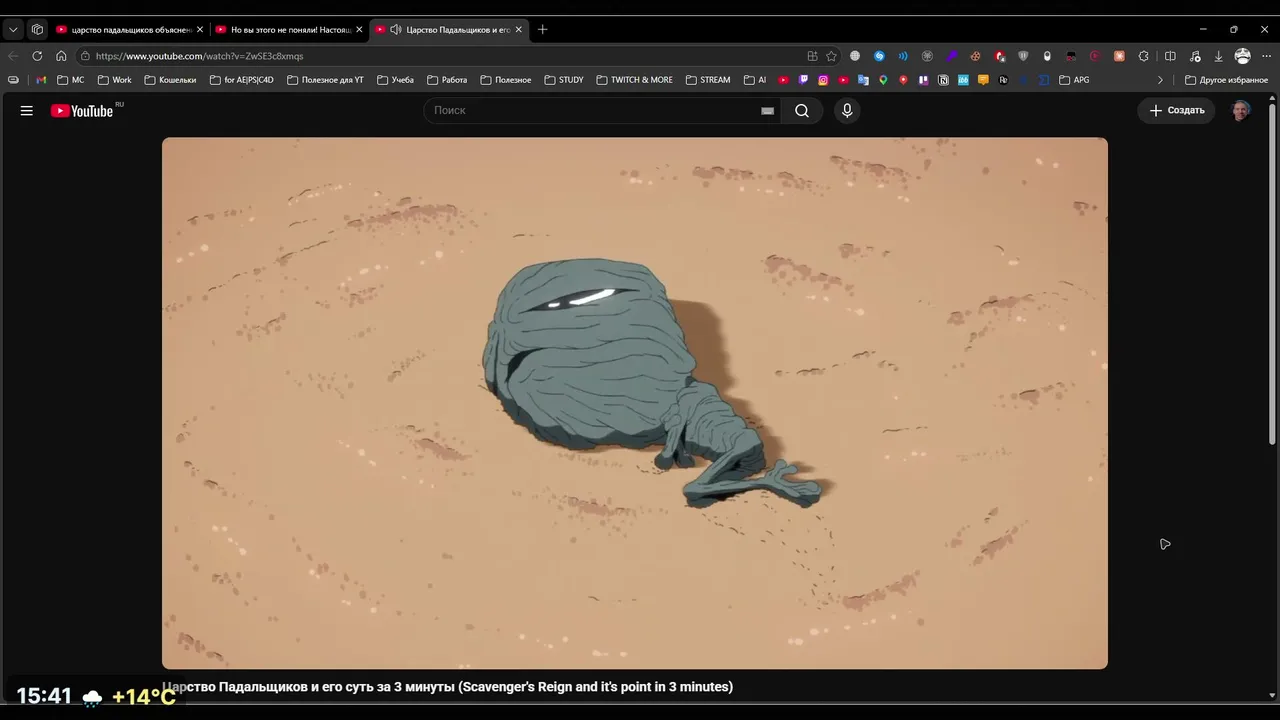This screenshot has height=720, width=1280.
Task: Open the Notion bookmark icon
Action: pos(943,80)
